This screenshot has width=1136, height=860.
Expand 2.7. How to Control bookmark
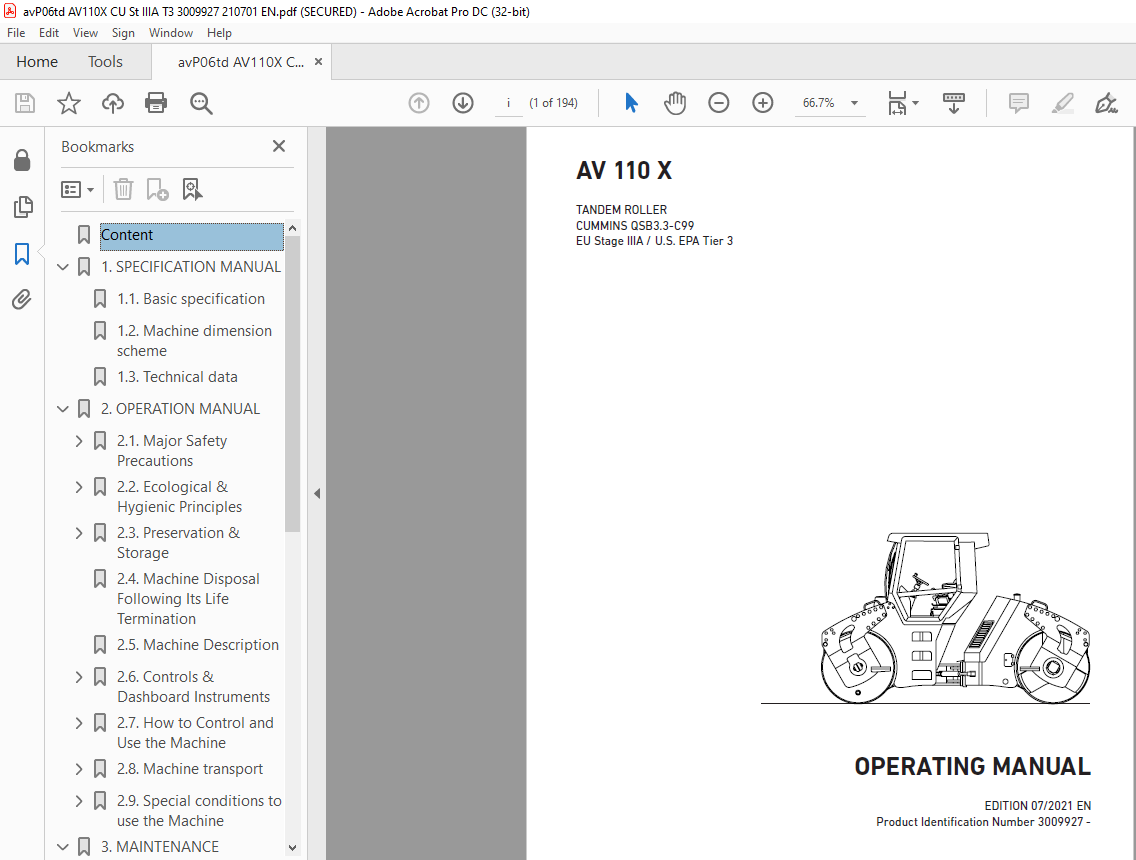click(x=79, y=723)
